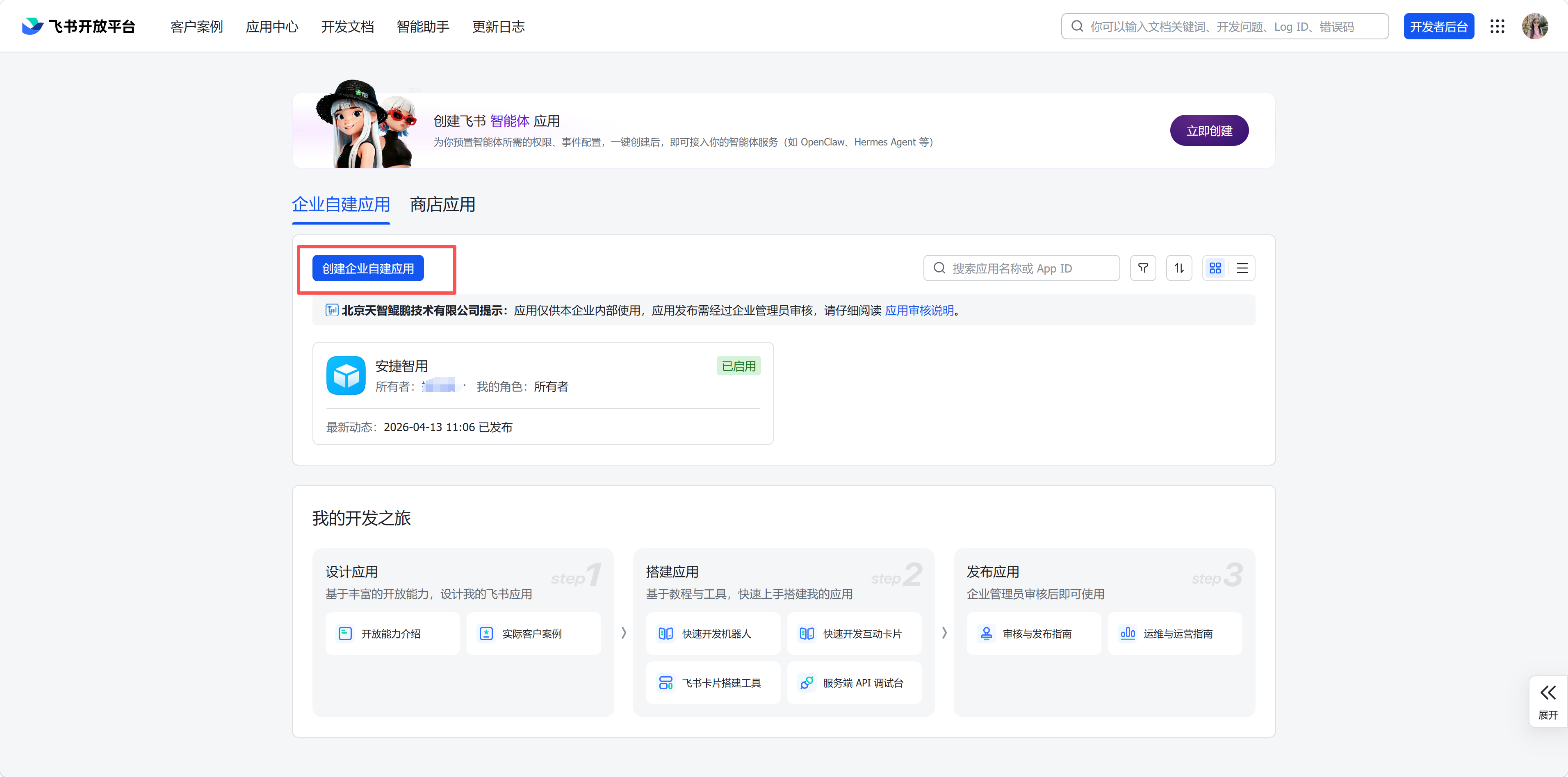Open 飞书卡片搭建工具

(713, 683)
